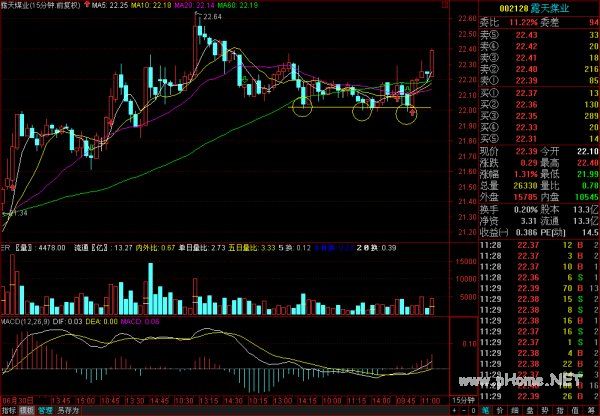Click the MACD(12,26,9) indicator label
The height and width of the screenshot is (416, 600).
click(25, 321)
